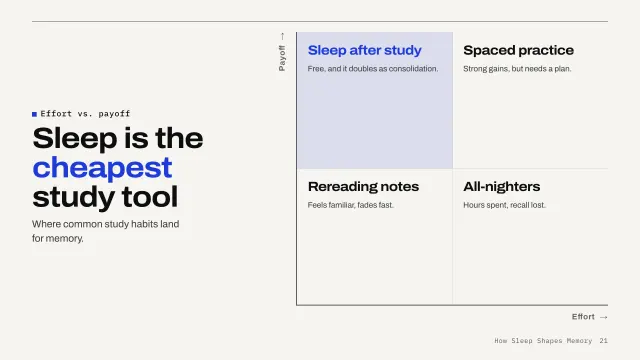The image size is (640, 360).
Task: Click the slide number 21
Action: click(x=603, y=340)
